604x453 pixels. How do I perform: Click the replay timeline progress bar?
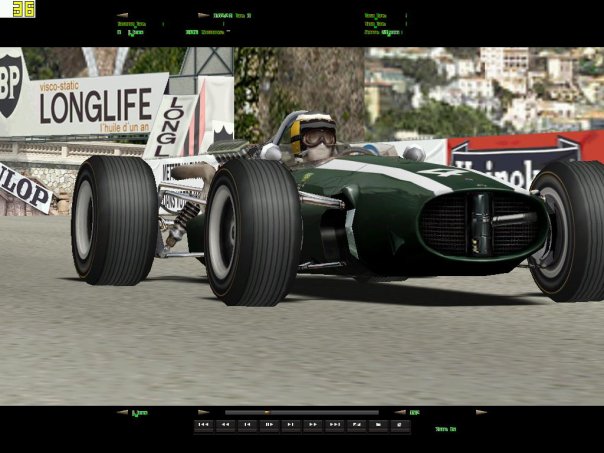[301, 412]
